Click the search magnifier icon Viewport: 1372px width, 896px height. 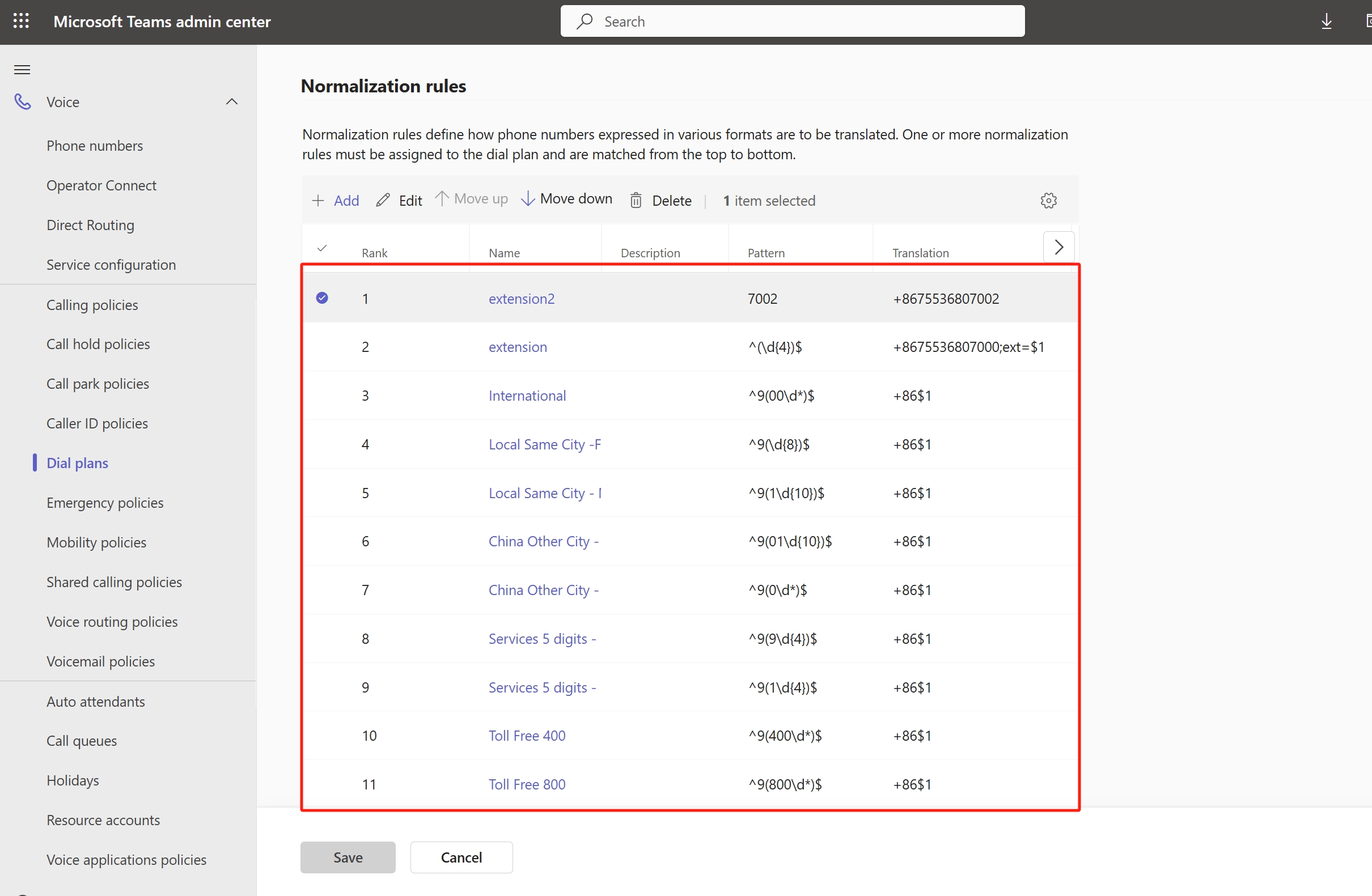pyautogui.click(x=585, y=22)
